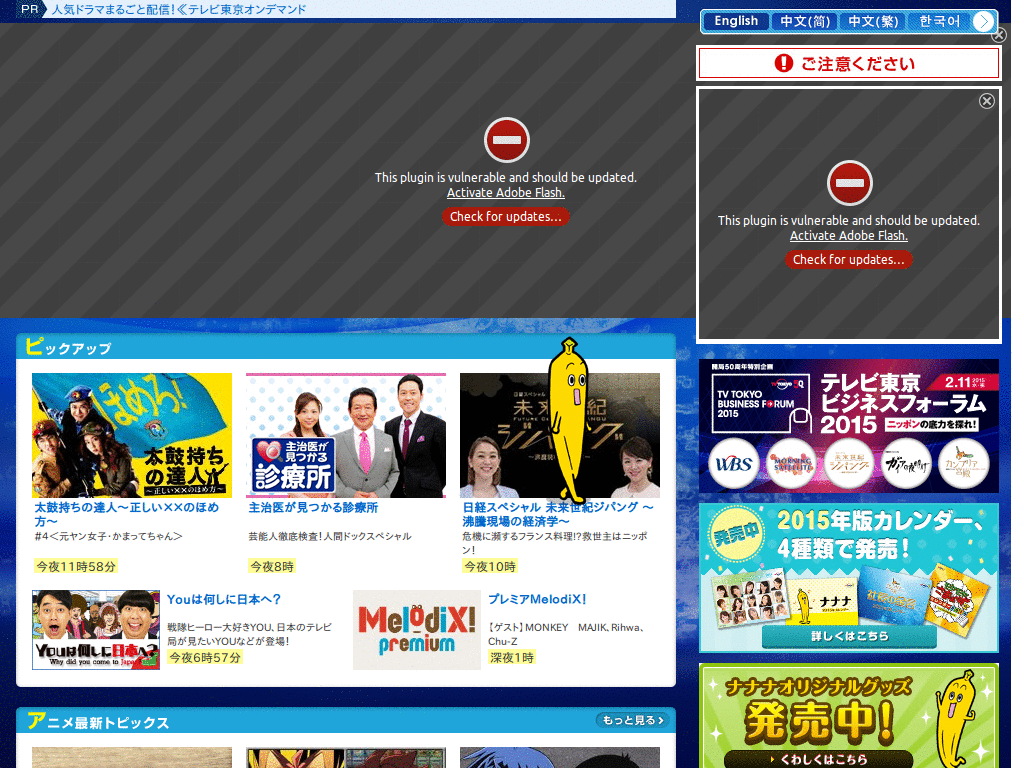Open MelodiX! premium logo thumbnail
The image size is (1024, 768).
[417, 630]
